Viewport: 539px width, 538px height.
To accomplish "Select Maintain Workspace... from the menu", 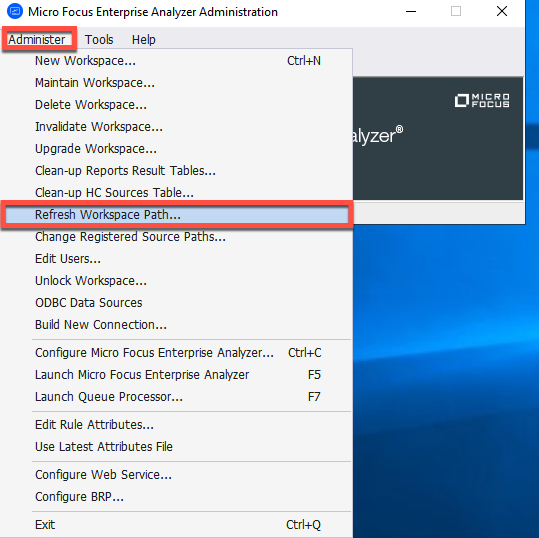I will coord(176,83).
